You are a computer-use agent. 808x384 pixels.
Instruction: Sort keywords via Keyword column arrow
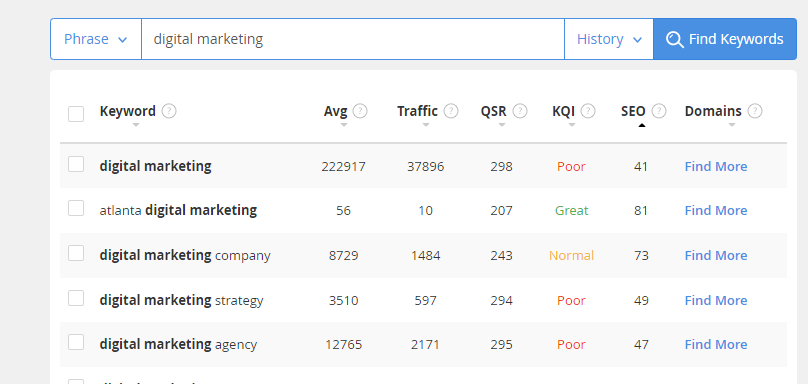pos(136,125)
